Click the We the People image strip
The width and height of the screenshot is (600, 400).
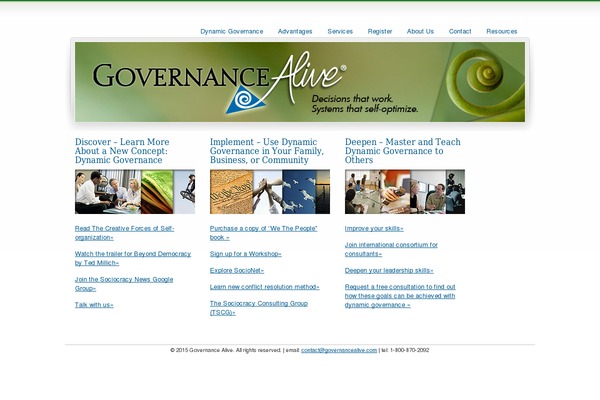[x=270, y=192]
